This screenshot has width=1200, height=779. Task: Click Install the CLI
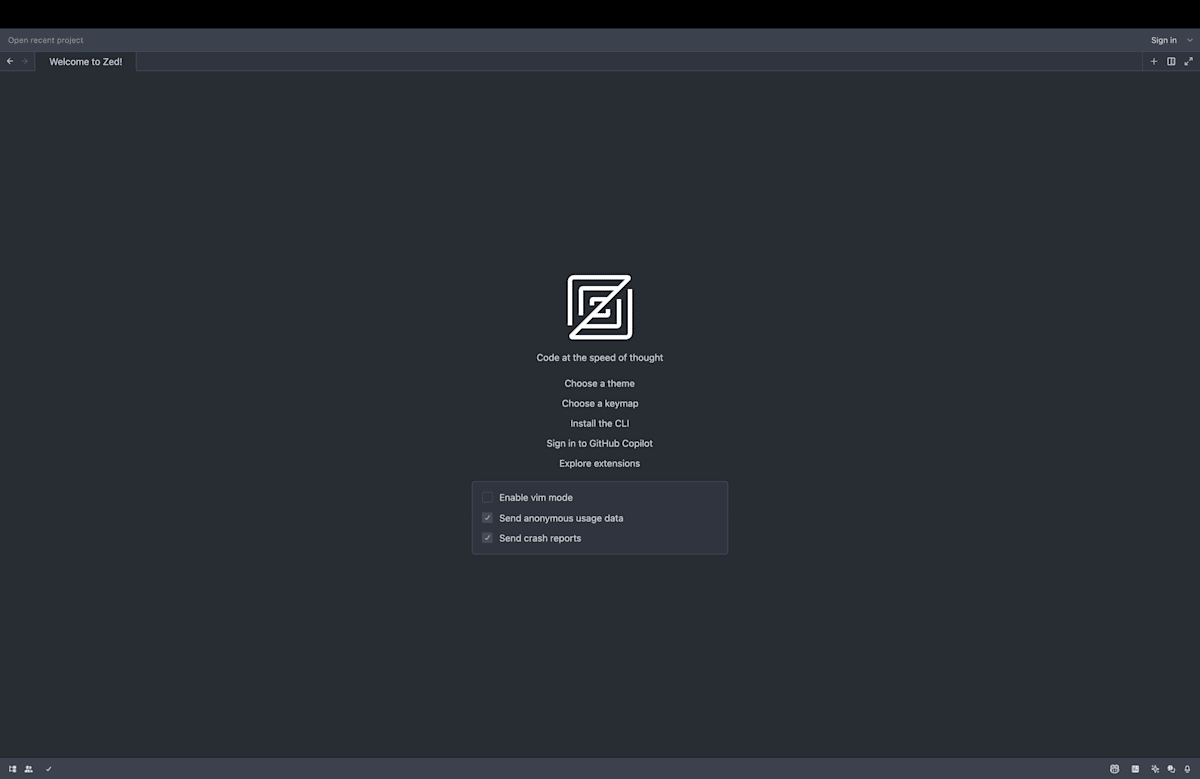600,424
